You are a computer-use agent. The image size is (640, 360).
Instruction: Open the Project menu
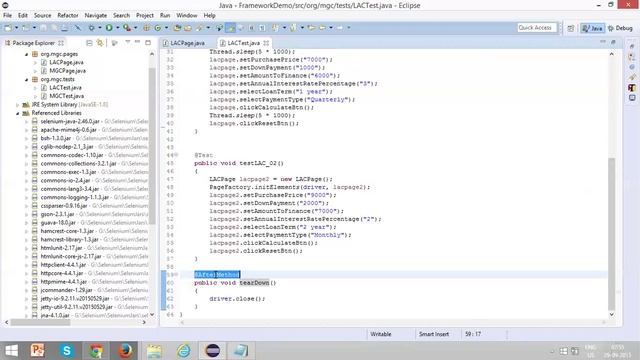pyautogui.click(x=144, y=15)
